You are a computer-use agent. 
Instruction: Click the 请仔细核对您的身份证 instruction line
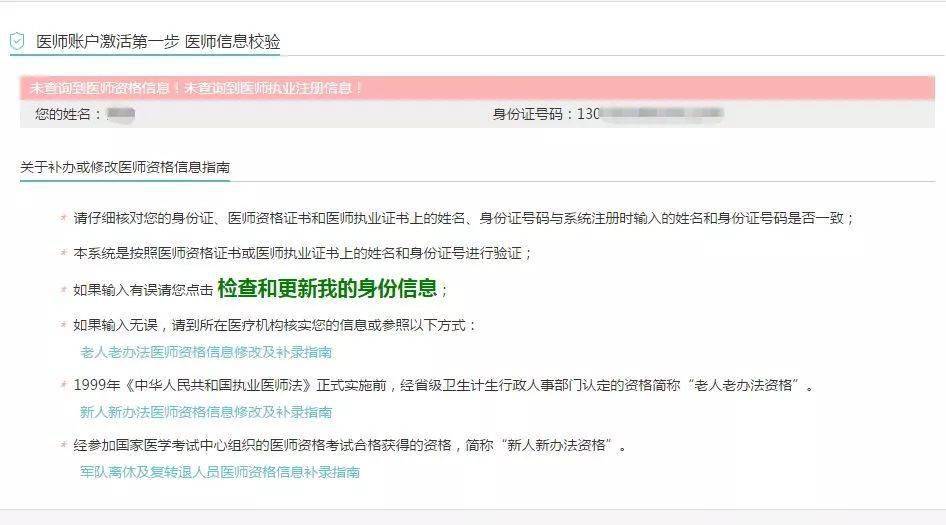coord(463,218)
